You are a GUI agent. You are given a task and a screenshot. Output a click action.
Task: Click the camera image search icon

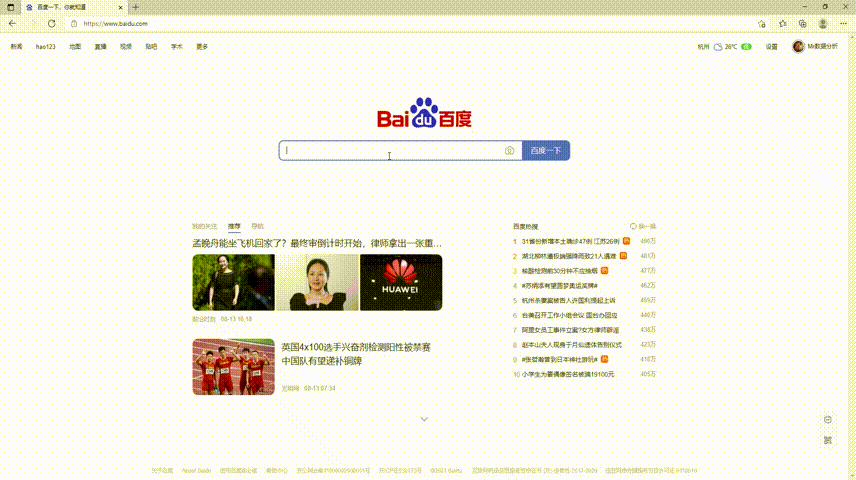coord(509,150)
